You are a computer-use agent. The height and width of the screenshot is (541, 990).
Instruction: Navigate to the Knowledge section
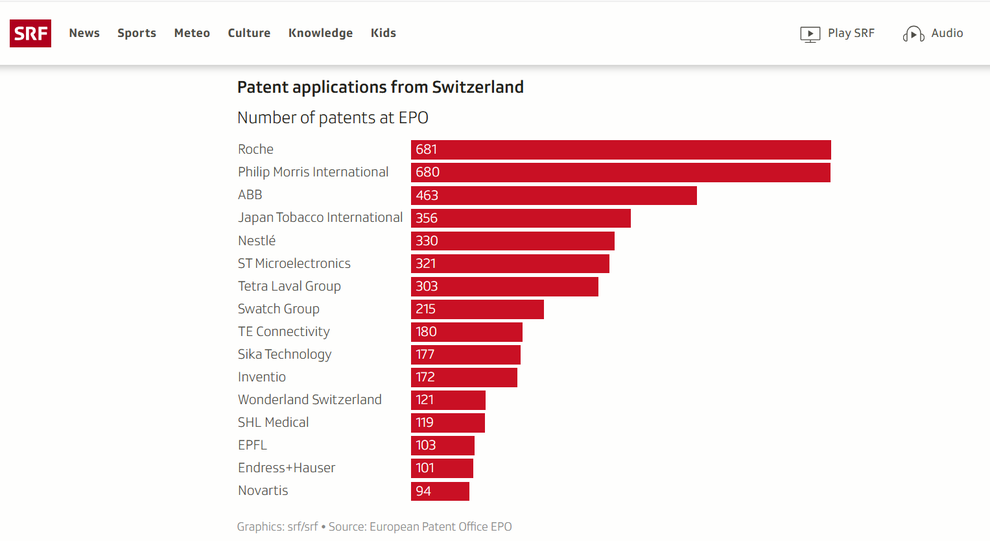[320, 33]
